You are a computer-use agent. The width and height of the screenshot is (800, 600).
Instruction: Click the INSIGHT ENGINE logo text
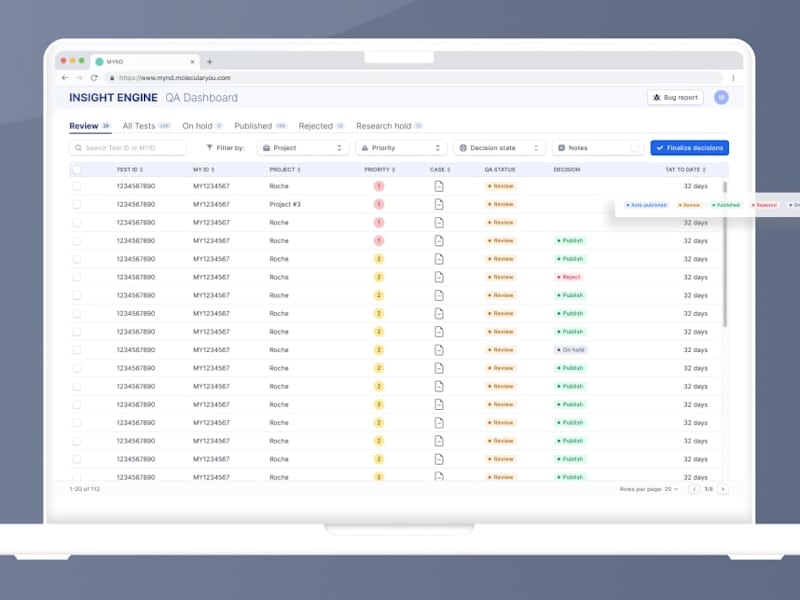tap(113, 97)
